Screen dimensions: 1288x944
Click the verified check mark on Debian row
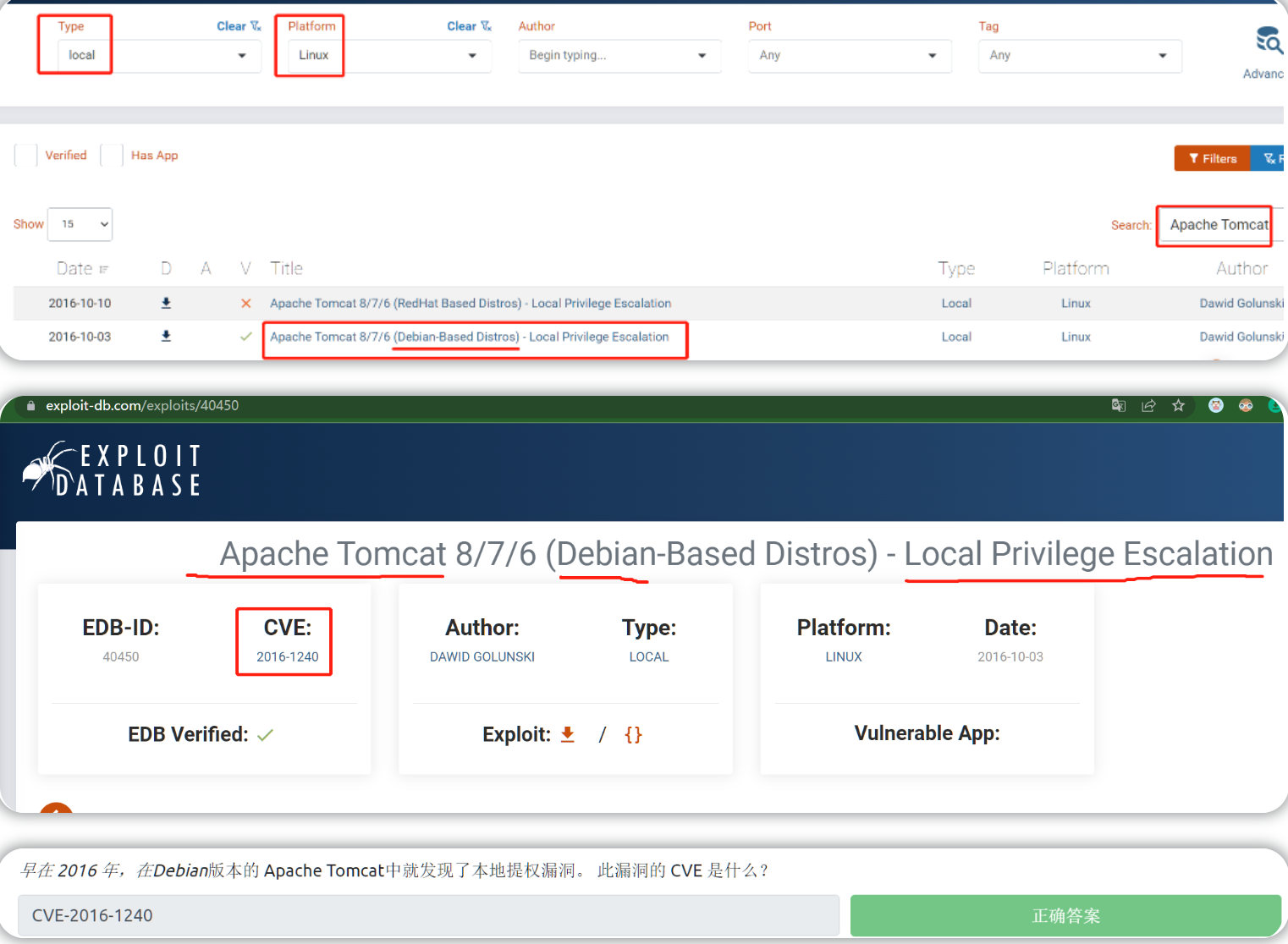[x=245, y=336]
